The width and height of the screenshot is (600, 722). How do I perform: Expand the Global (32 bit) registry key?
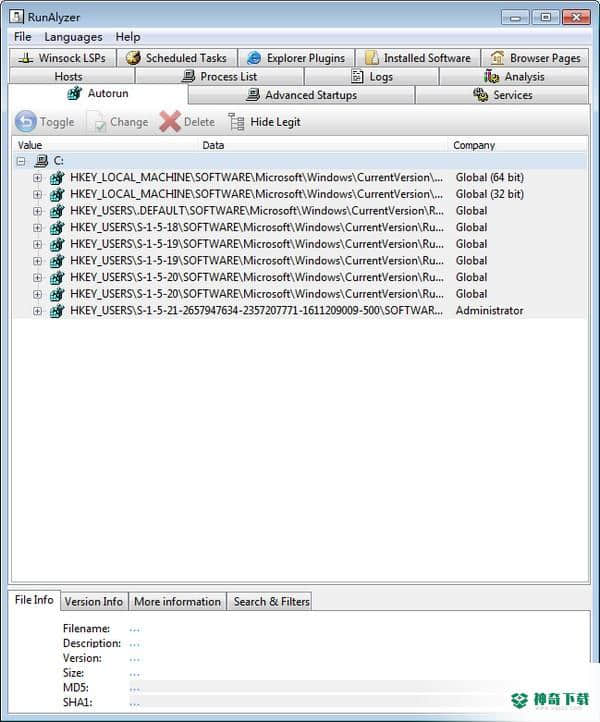tap(37, 194)
